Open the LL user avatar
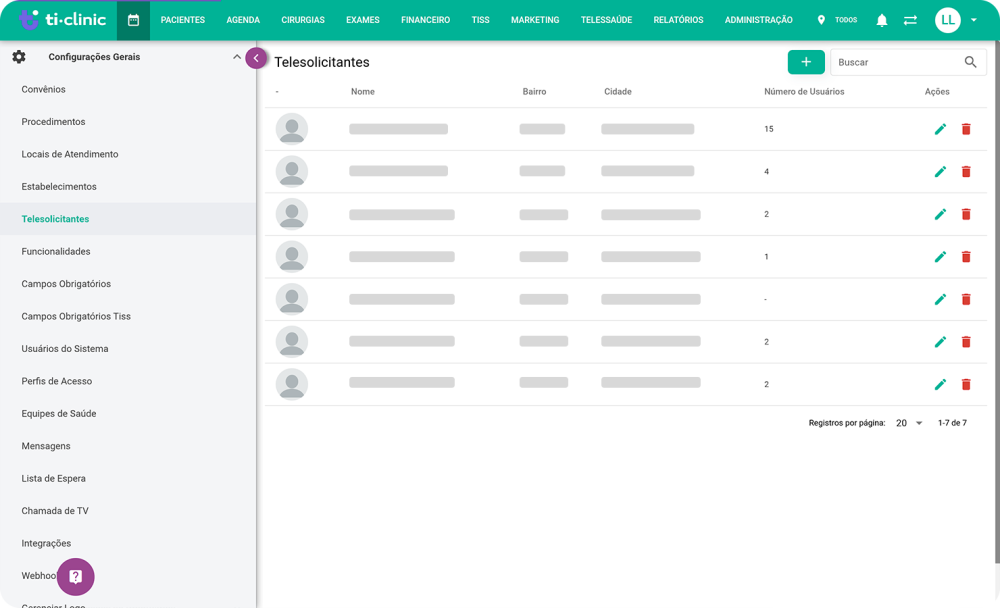Screen dimensions: 1000x608 pos(948,20)
